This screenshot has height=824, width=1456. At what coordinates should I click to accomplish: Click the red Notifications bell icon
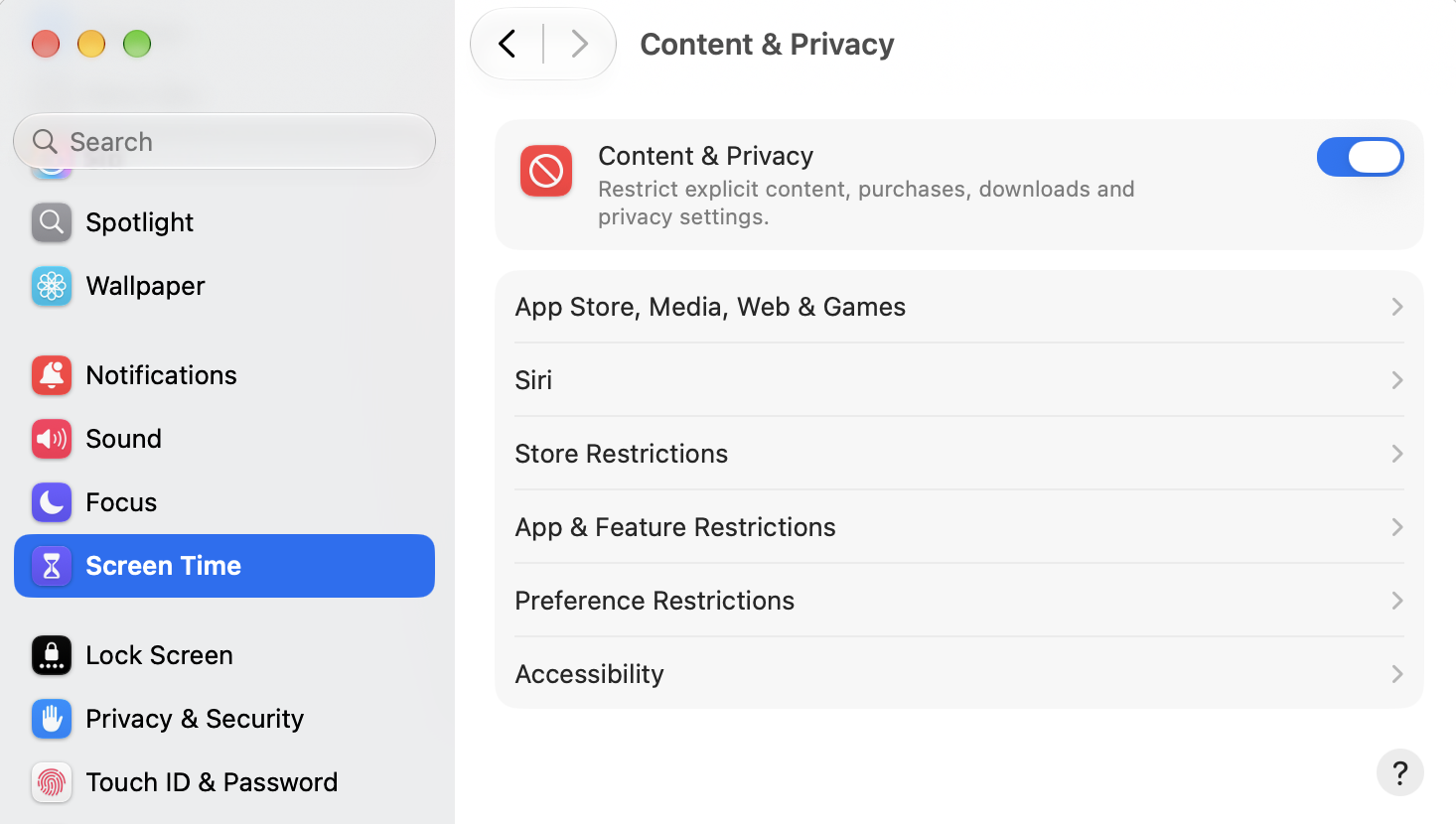coord(51,375)
